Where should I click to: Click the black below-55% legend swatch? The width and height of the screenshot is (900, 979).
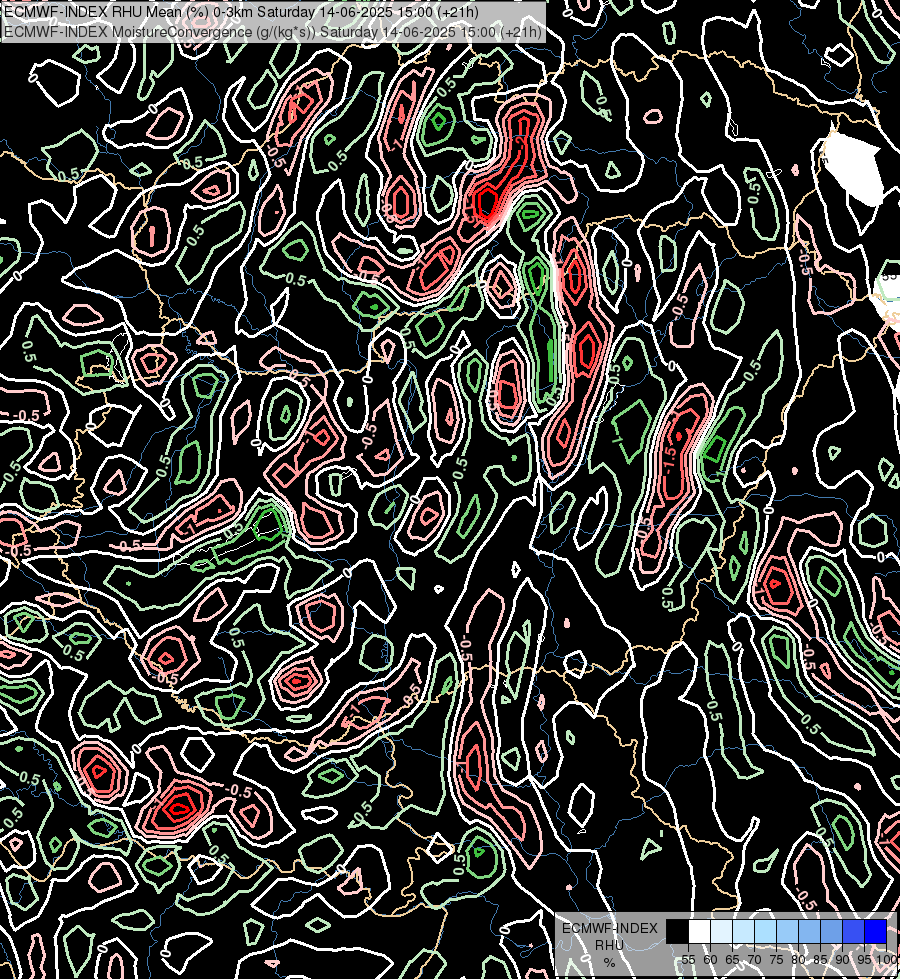point(678,931)
